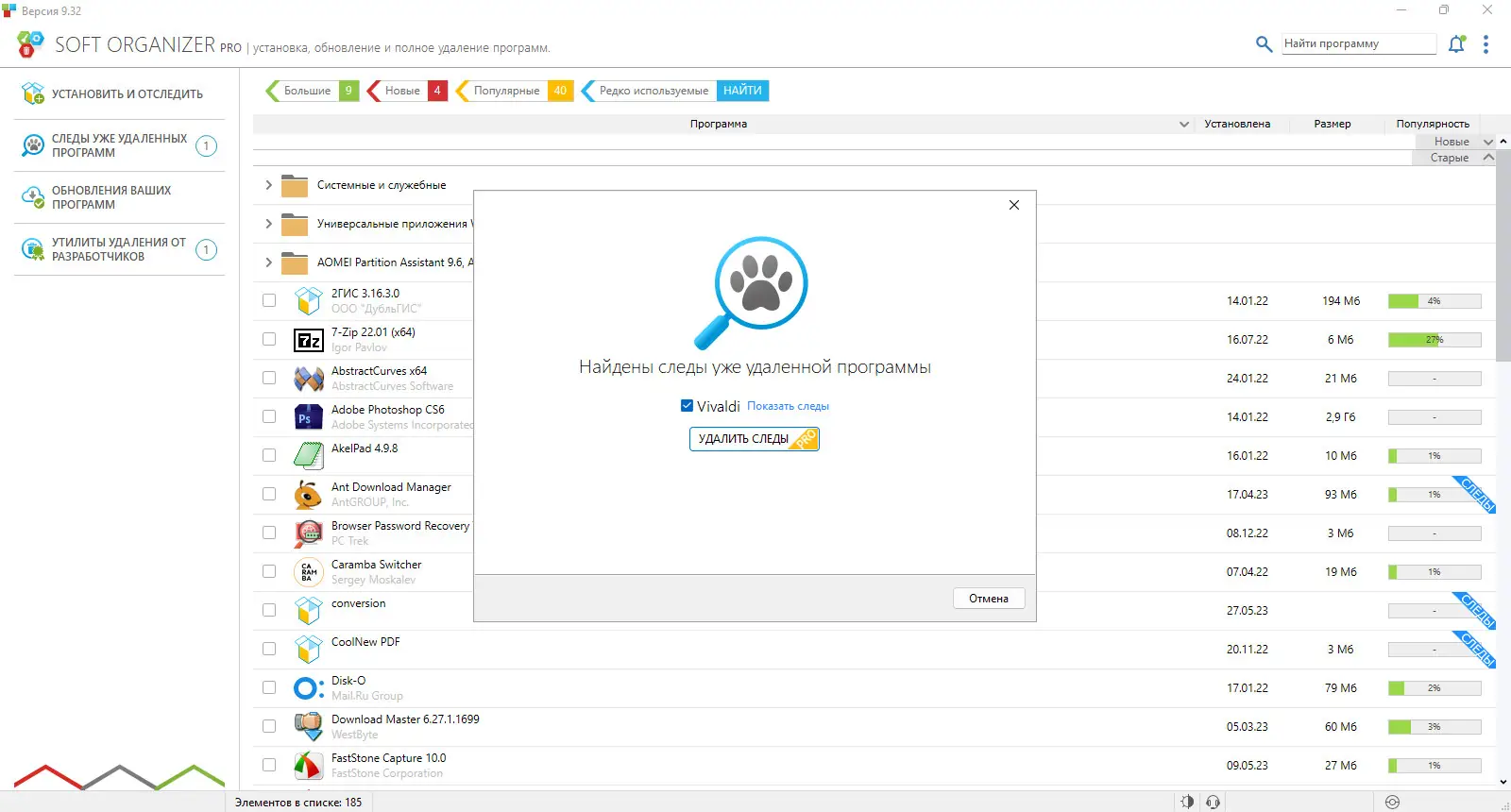Open Обновления ваших программ section
1511x812 pixels.
pyautogui.click(x=120, y=197)
